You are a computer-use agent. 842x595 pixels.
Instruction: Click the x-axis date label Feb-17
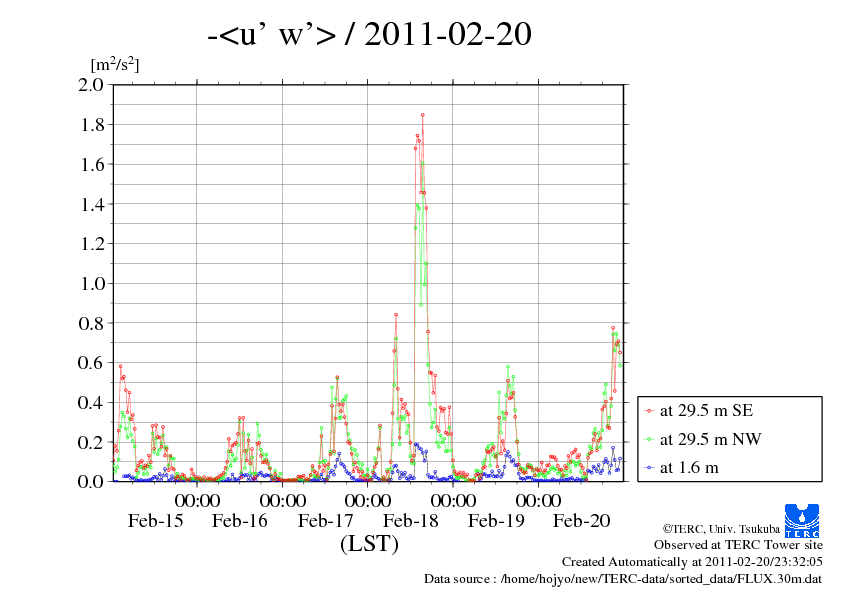tap(325, 521)
